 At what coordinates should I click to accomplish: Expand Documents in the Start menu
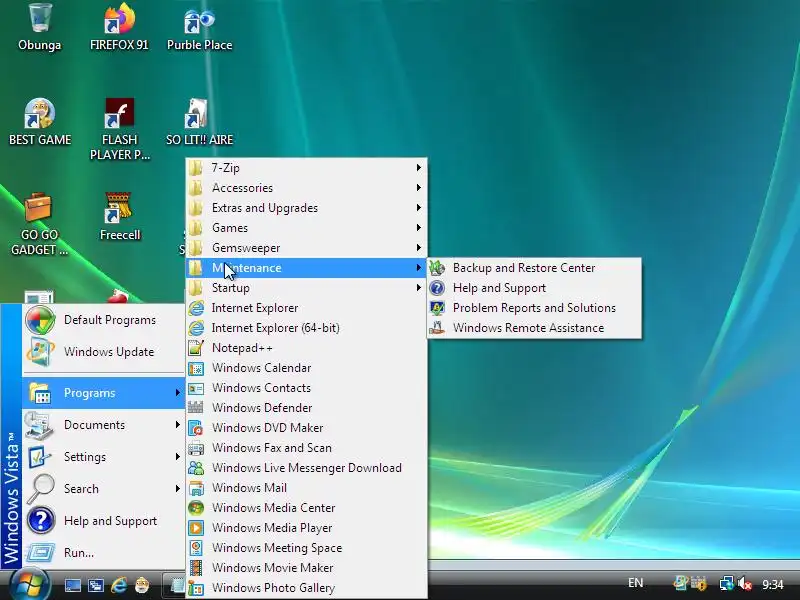pos(103,425)
